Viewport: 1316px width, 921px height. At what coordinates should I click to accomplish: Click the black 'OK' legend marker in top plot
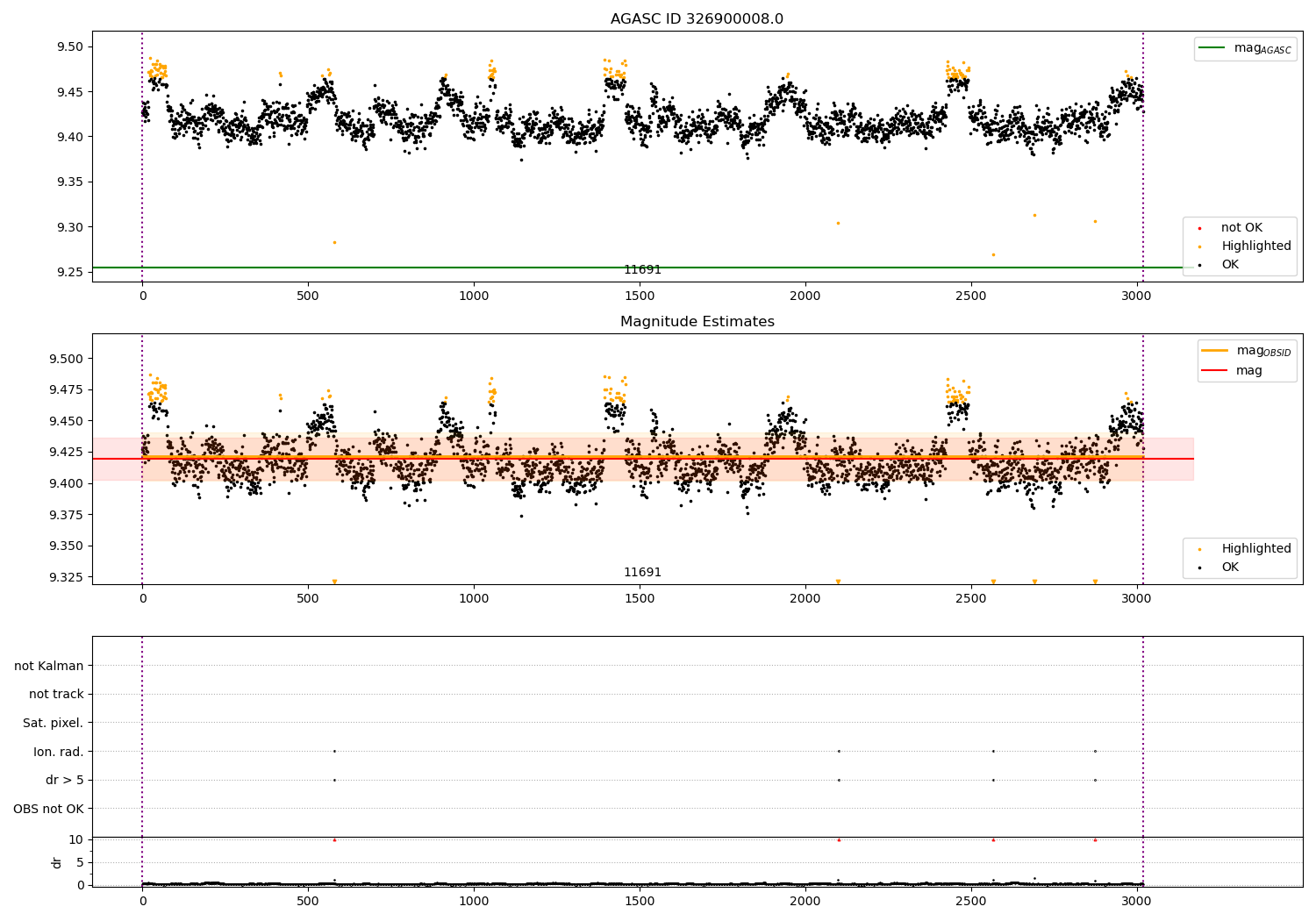(x=1199, y=265)
